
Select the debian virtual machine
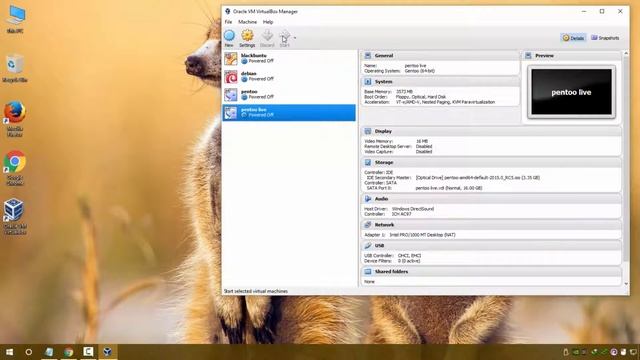pyautogui.click(x=289, y=76)
